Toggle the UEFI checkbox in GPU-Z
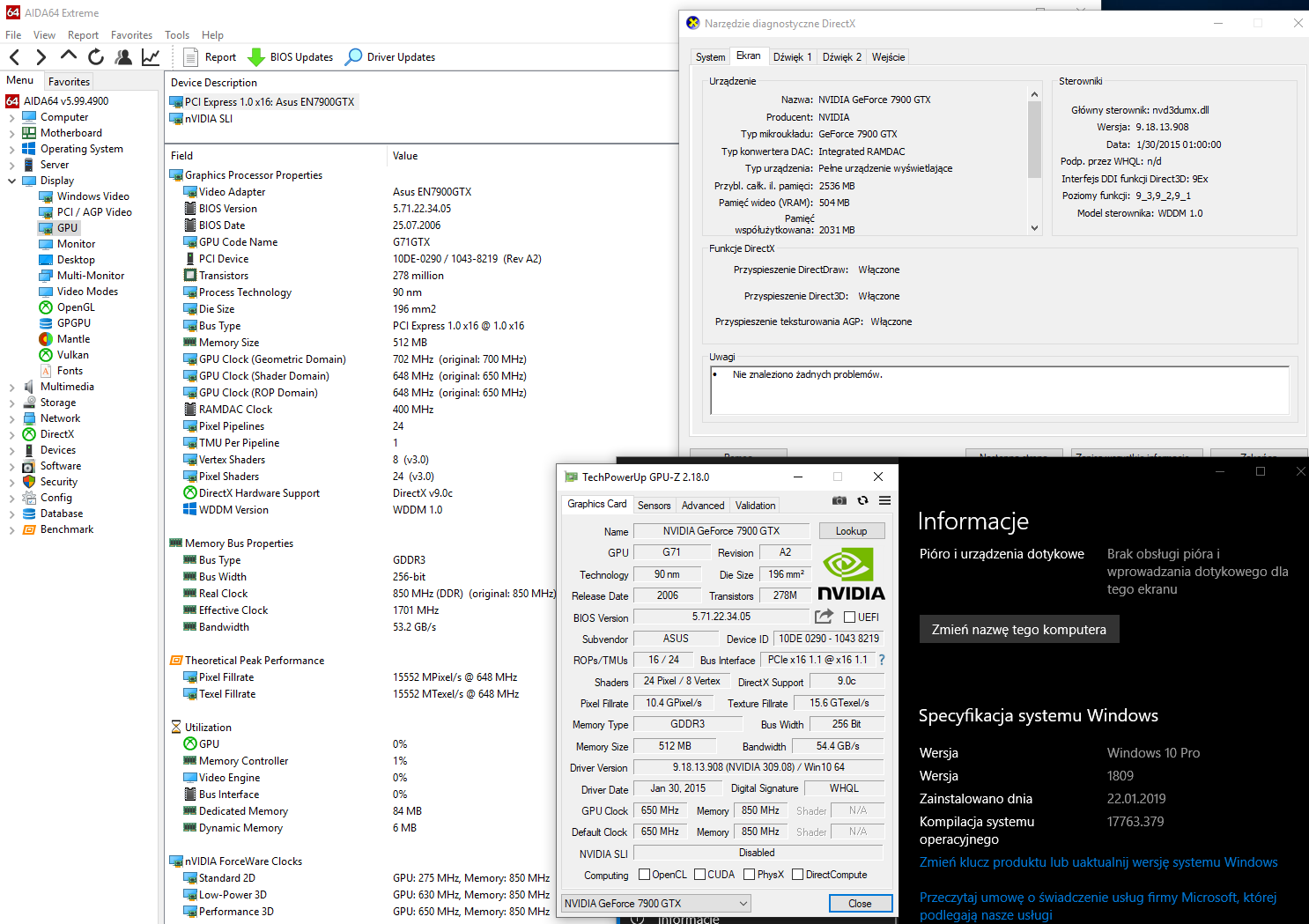 [849, 617]
